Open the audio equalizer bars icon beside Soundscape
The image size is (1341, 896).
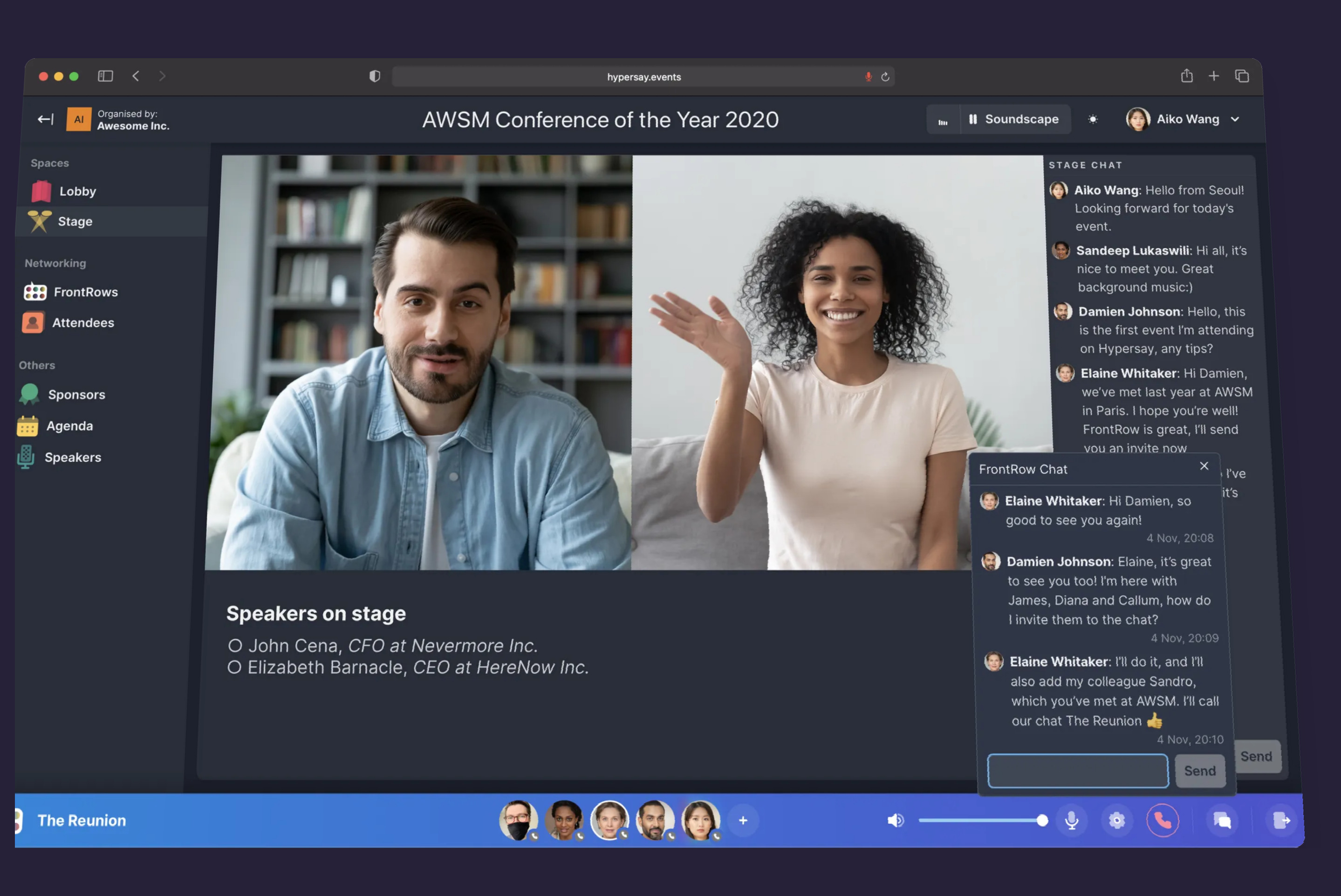point(943,119)
